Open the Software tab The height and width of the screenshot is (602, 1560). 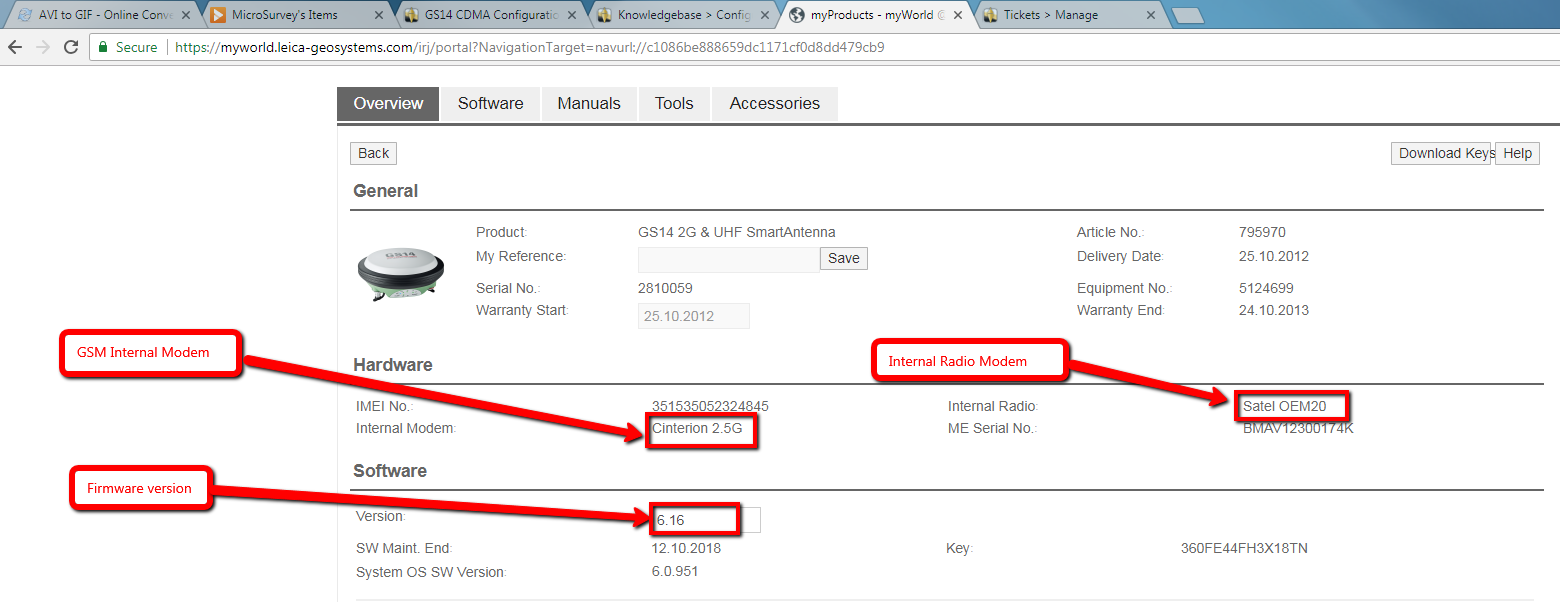[x=490, y=103]
